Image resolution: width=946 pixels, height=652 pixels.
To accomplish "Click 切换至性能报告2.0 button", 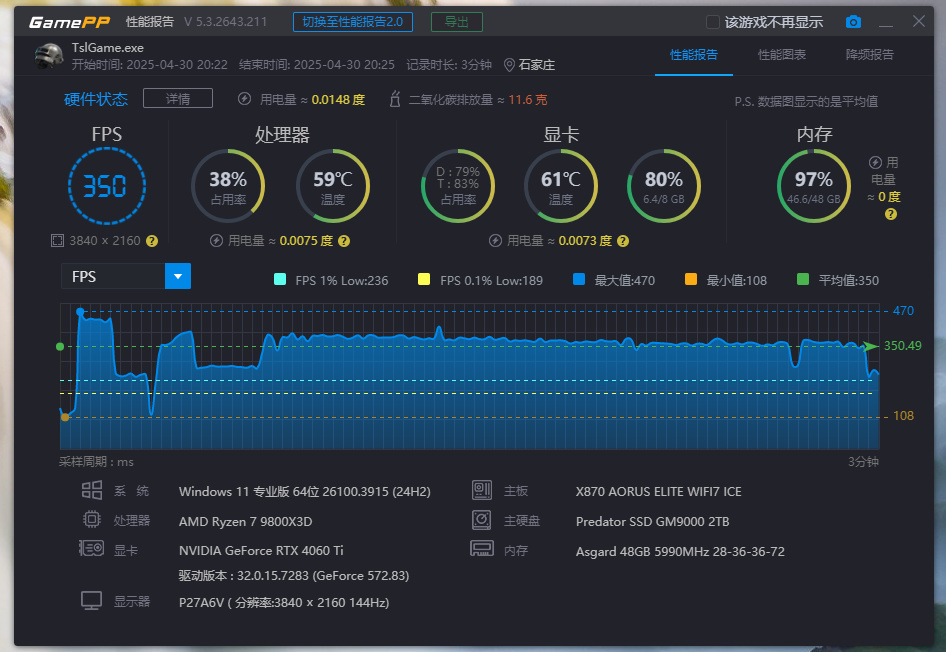I will coord(353,22).
